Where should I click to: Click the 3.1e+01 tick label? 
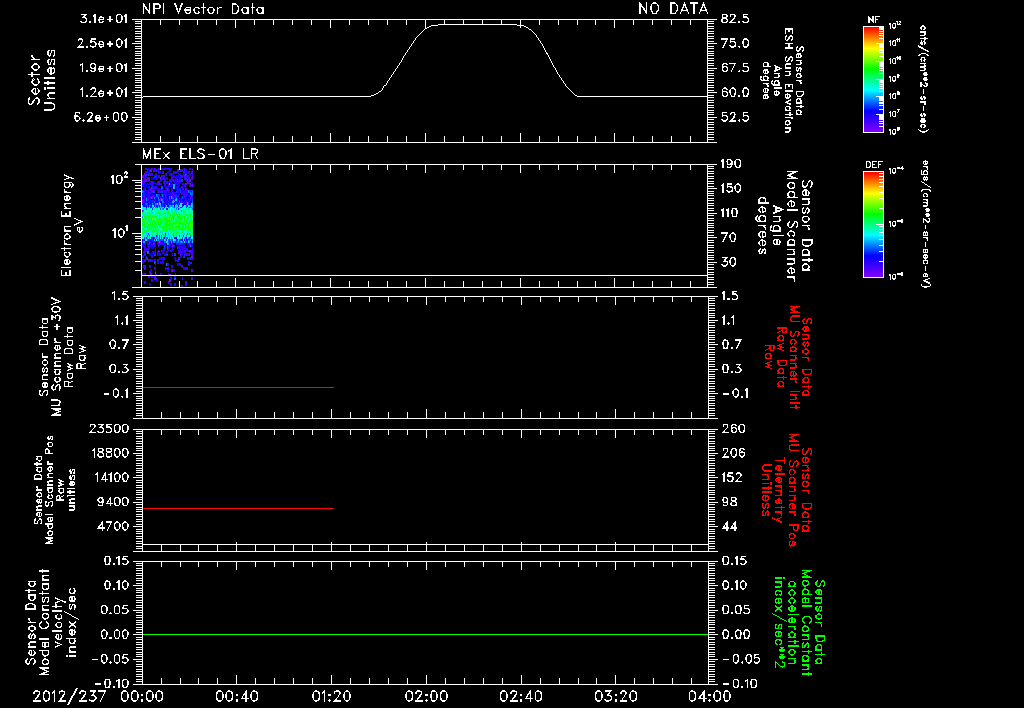(x=103, y=19)
